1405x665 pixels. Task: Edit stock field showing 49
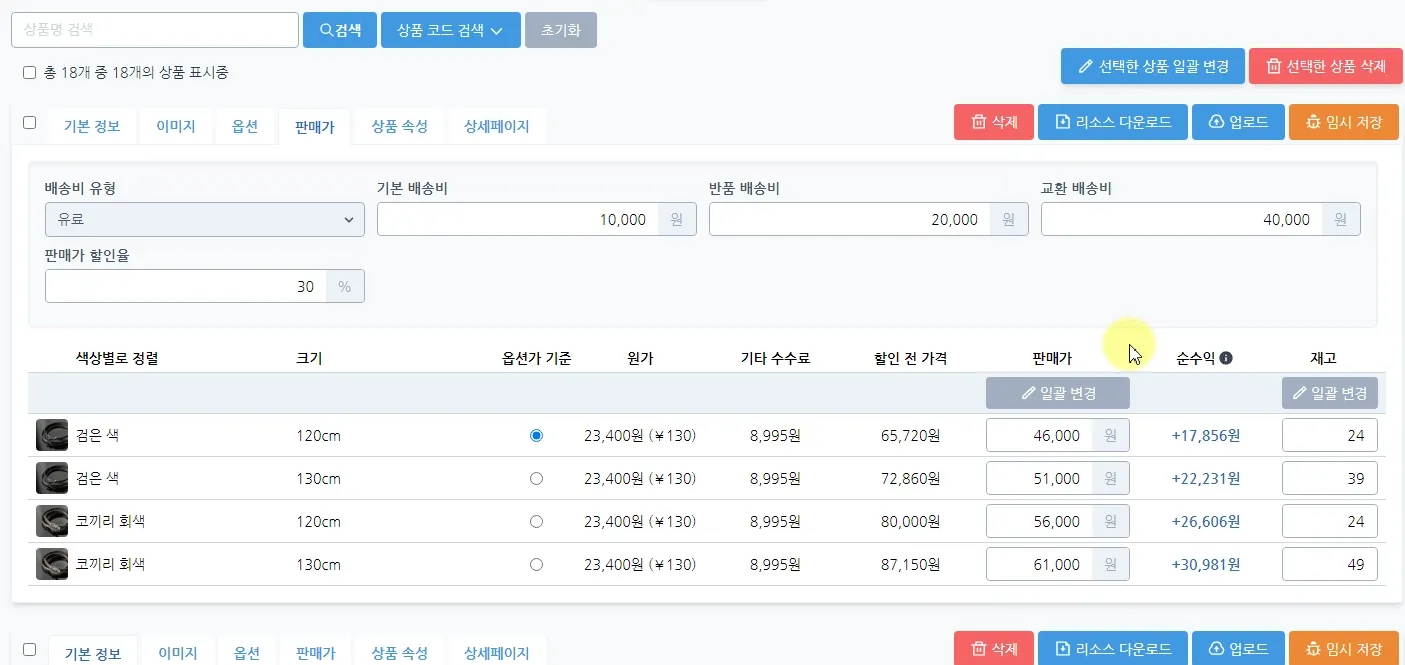tap(1330, 565)
